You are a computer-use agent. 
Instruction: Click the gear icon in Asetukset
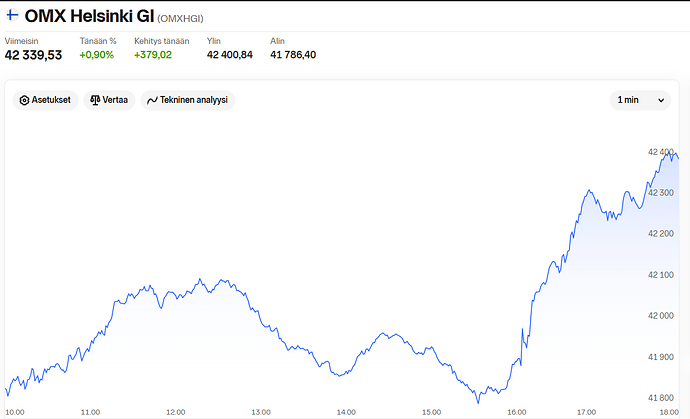tap(24, 100)
